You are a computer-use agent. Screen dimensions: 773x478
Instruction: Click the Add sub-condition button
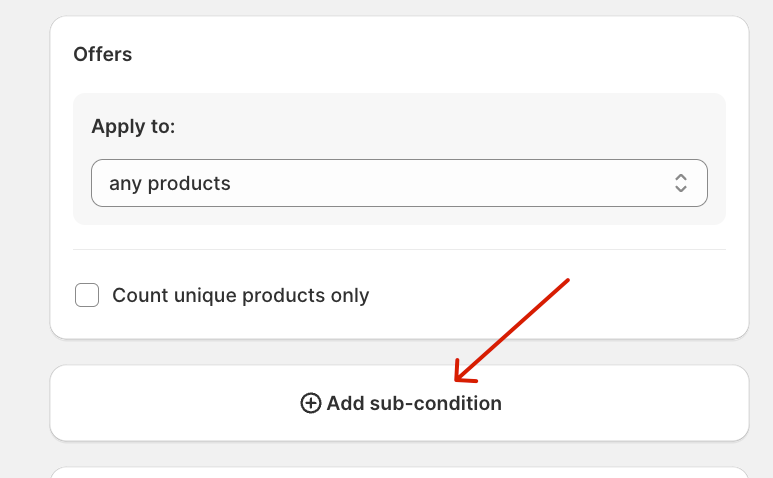[x=399, y=403]
